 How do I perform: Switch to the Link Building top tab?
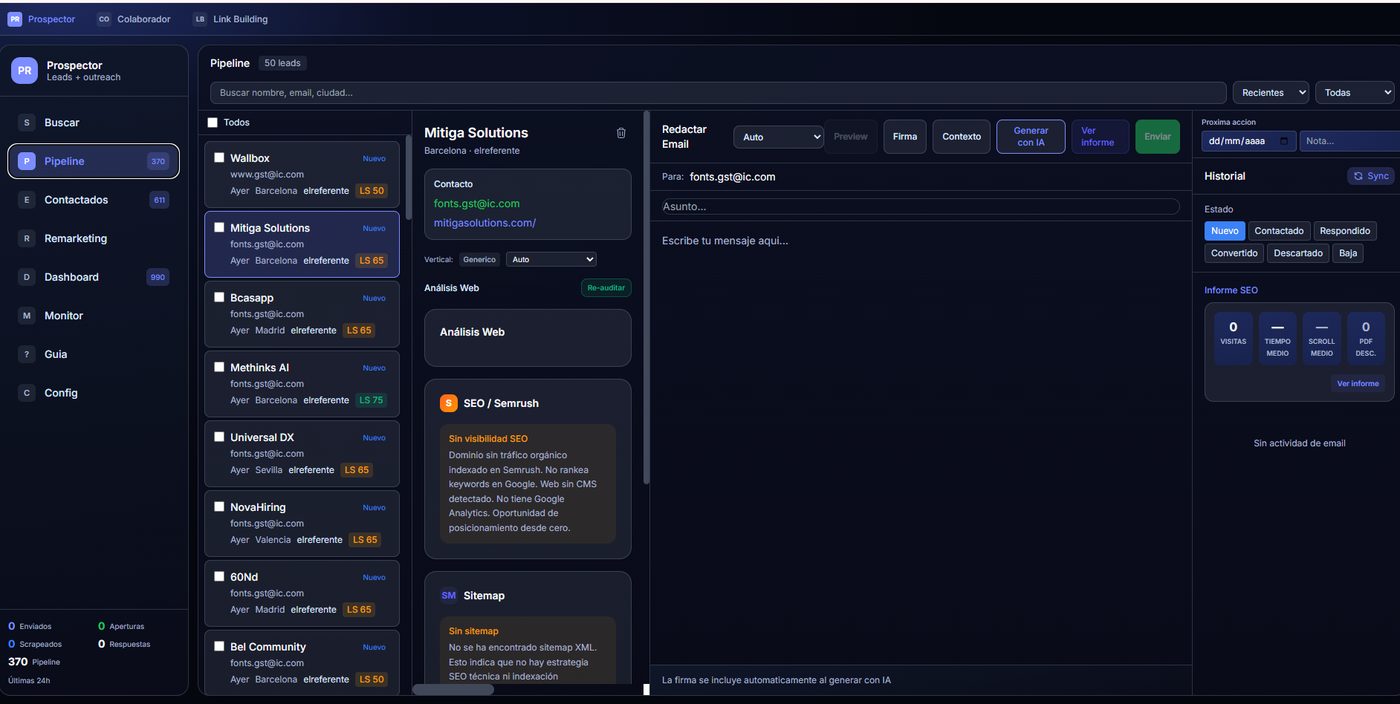[x=230, y=19]
